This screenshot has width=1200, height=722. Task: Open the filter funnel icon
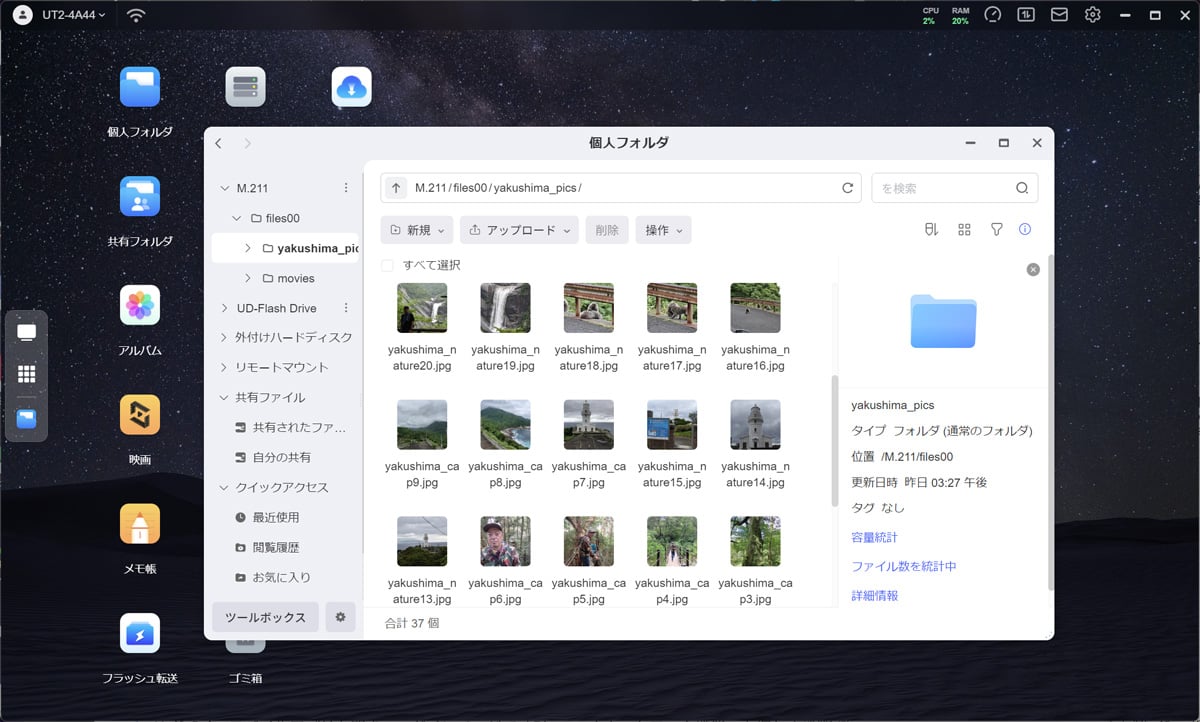pos(997,230)
